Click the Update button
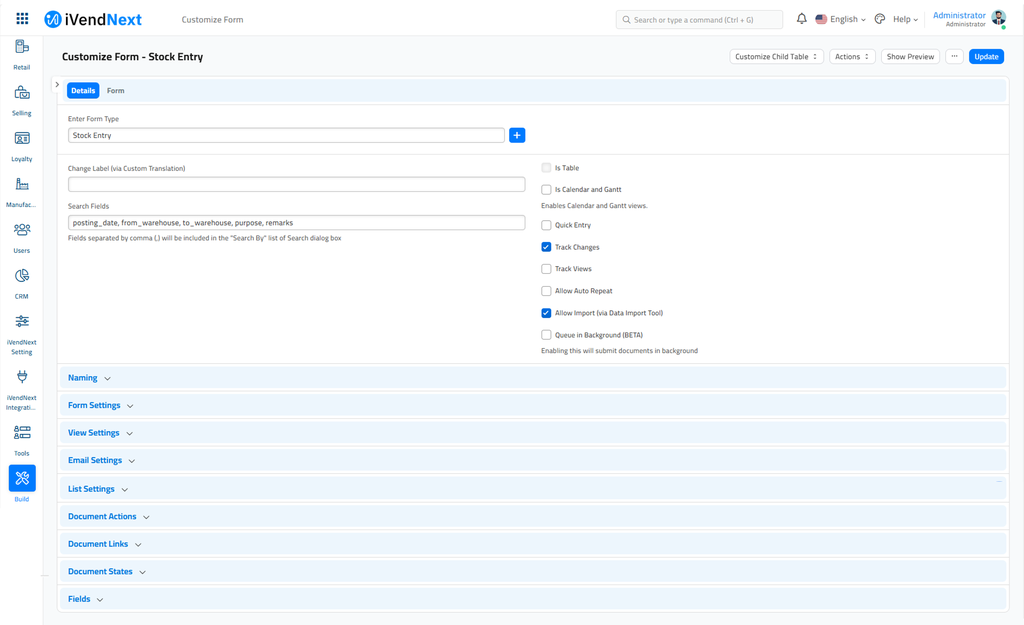 point(986,56)
